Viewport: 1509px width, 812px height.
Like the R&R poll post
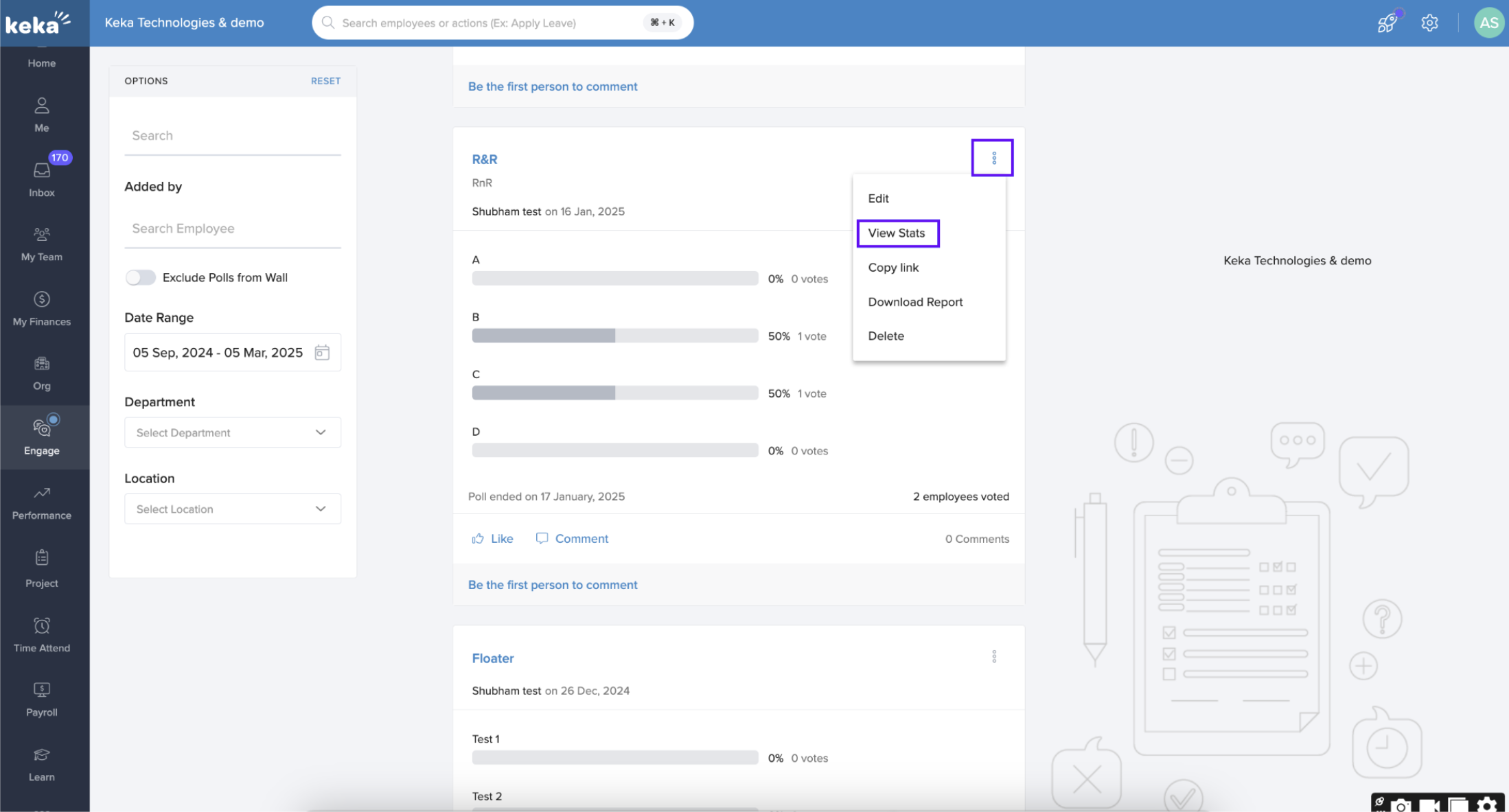(492, 539)
